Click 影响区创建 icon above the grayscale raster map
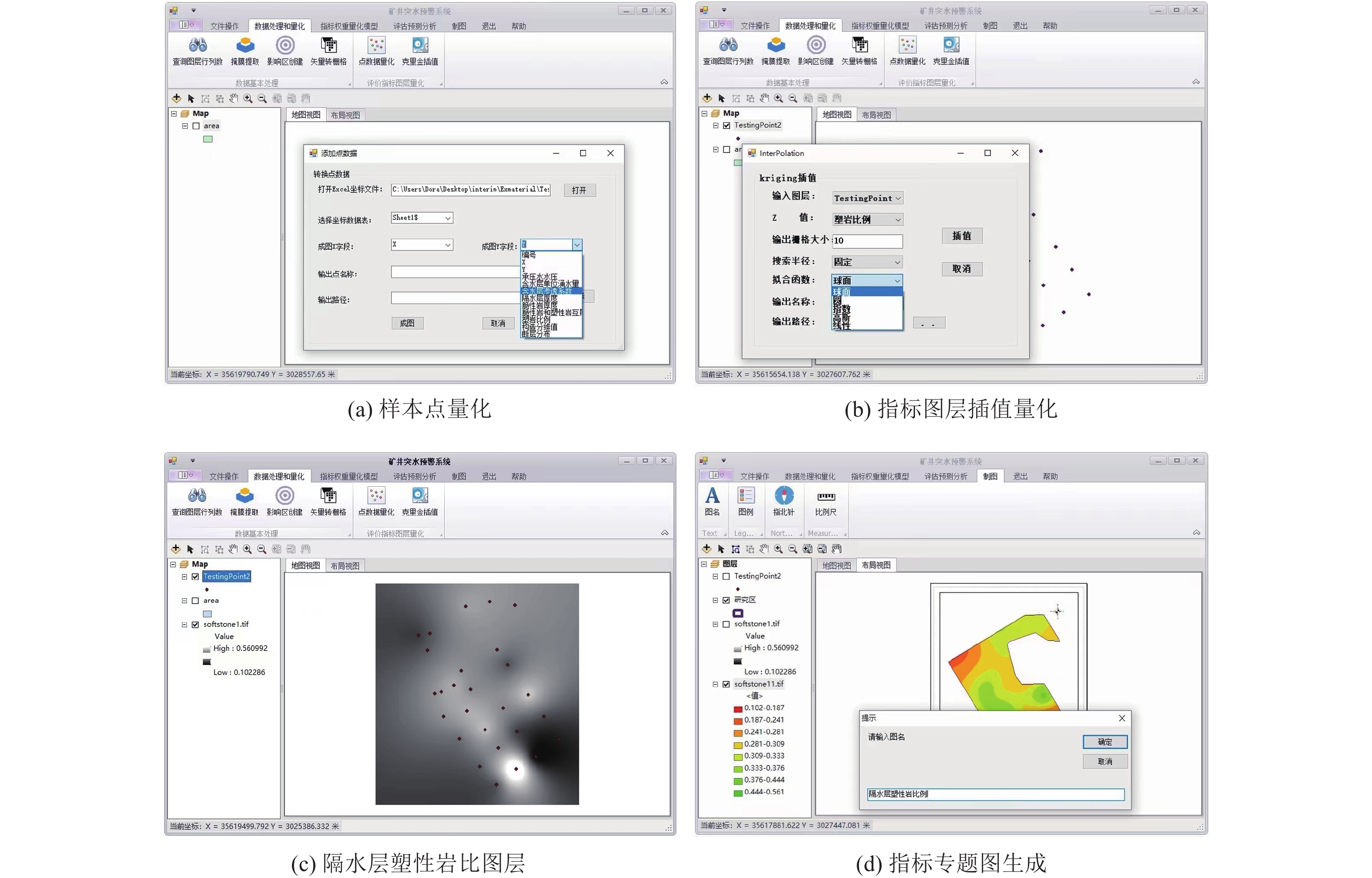Screen dimensions: 1372x878 point(284,496)
